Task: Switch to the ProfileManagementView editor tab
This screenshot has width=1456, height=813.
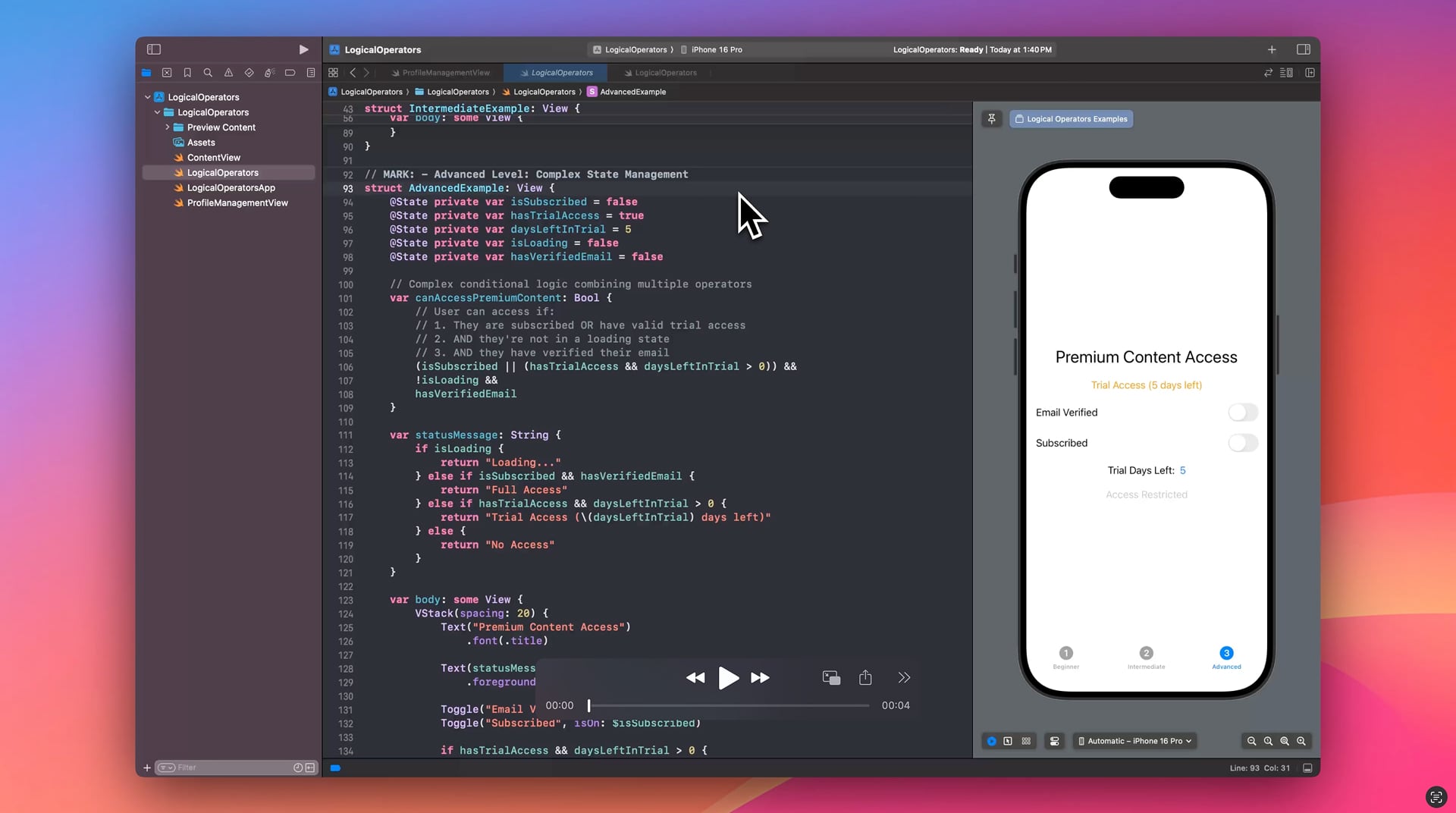Action: [x=441, y=73]
